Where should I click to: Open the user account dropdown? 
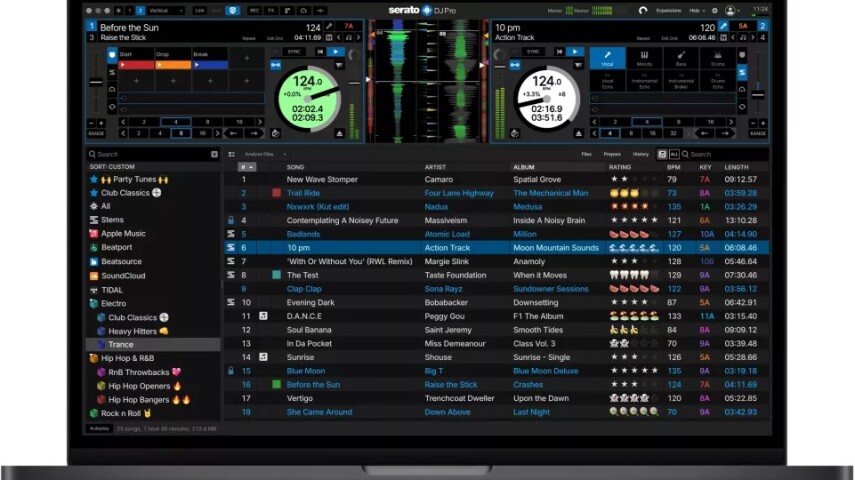point(733,10)
